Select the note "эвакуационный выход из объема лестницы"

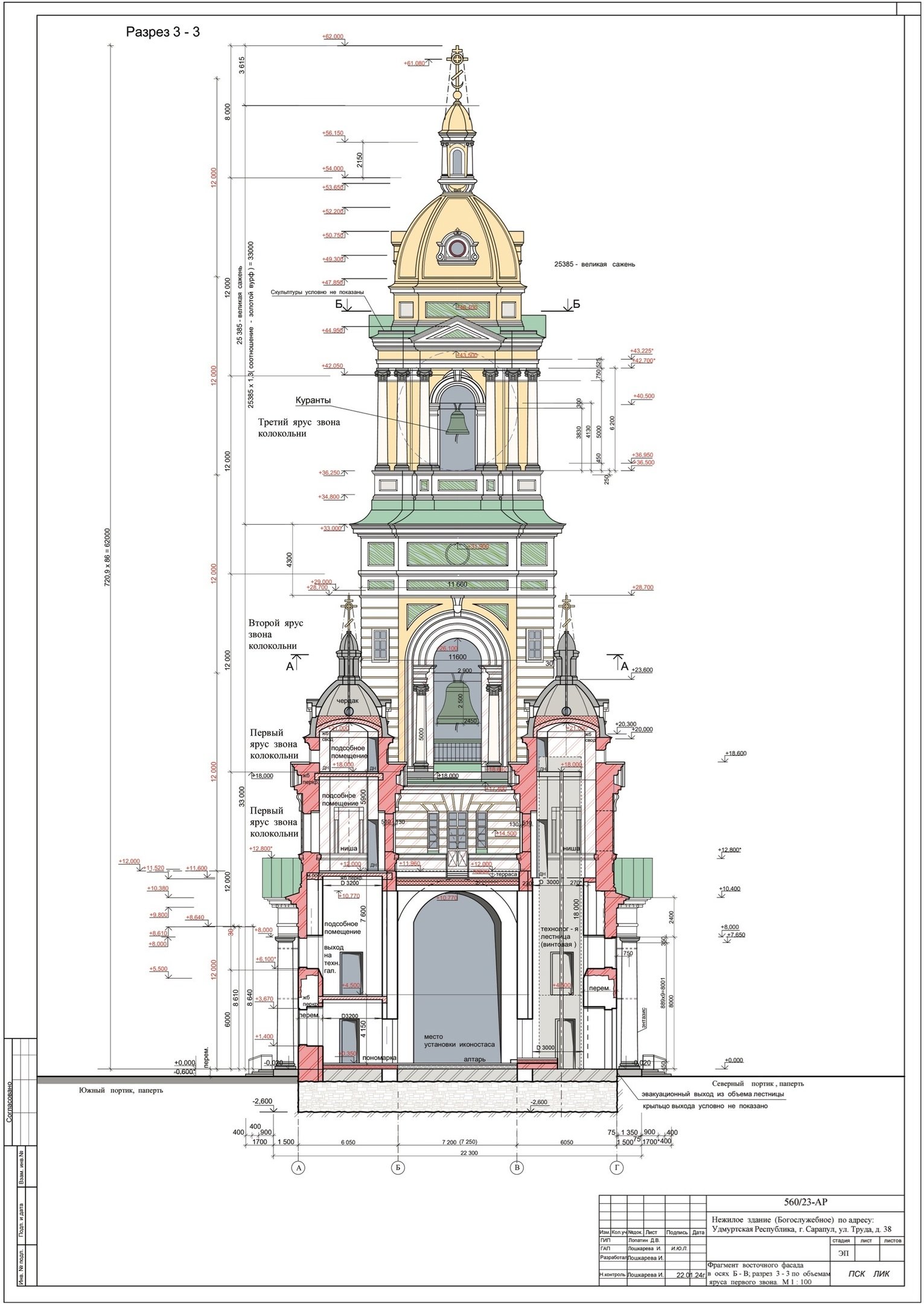click(x=713, y=1094)
